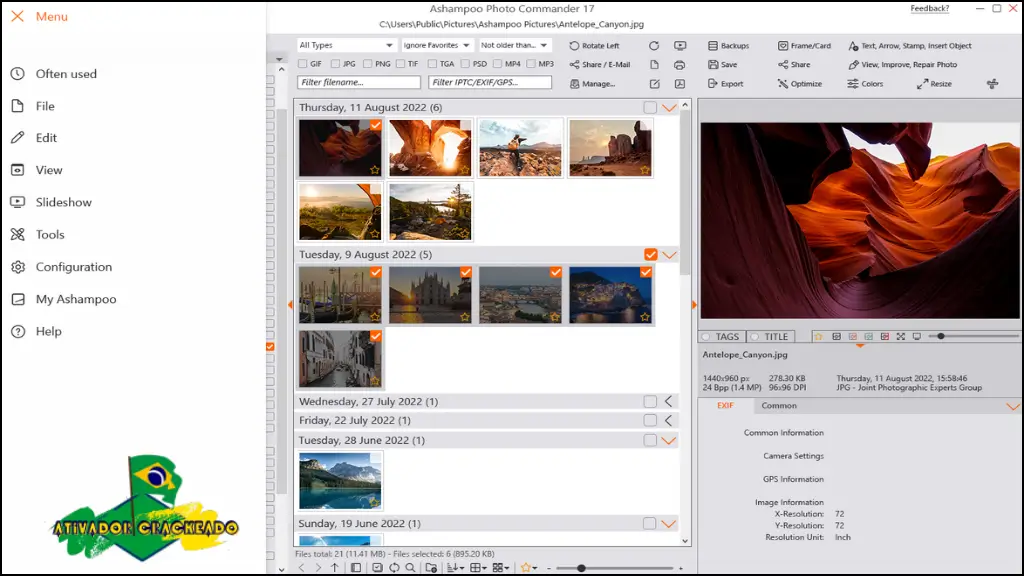The image size is (1024, 576).
Task: Select the Rotate Left tool
Action: pos(596,45)
